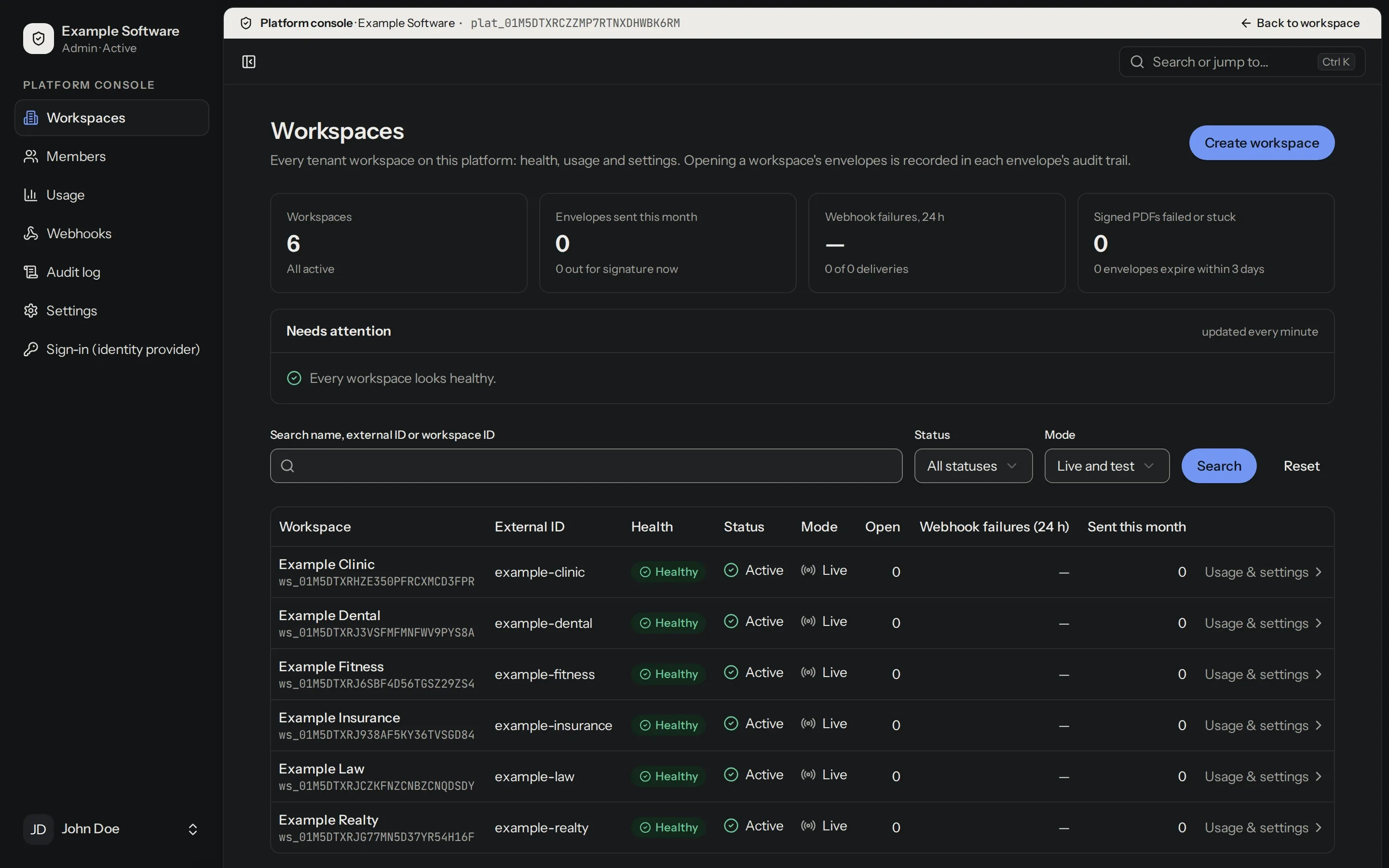The height and width of the screenshot is (868, 1389).
Task: Click the Signed PDFs failed or stuck card
Action: (x=1206, y=243)
